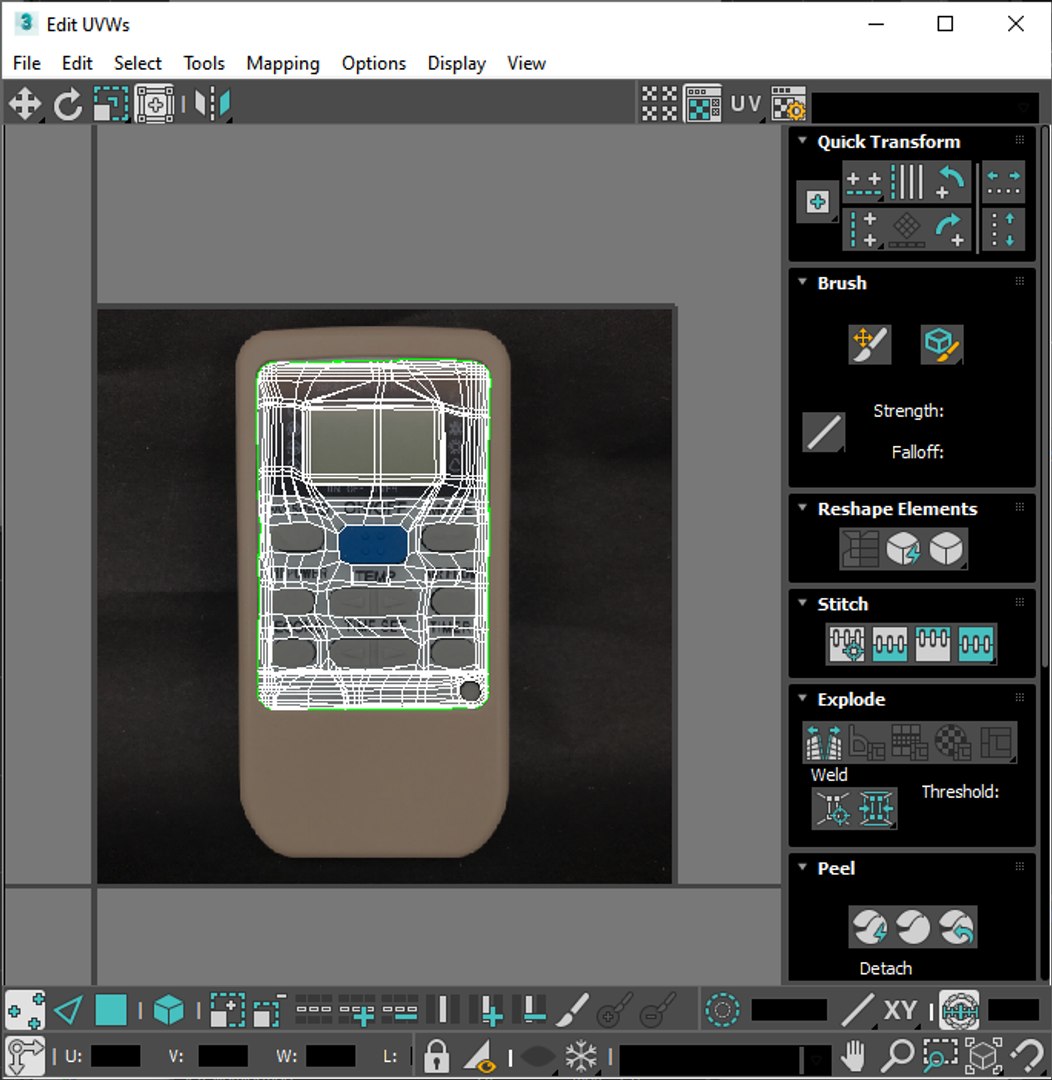Click the snowflake Freeze icon
The height and width of the screenshot is (1080, 1052).
(581, 1055)
